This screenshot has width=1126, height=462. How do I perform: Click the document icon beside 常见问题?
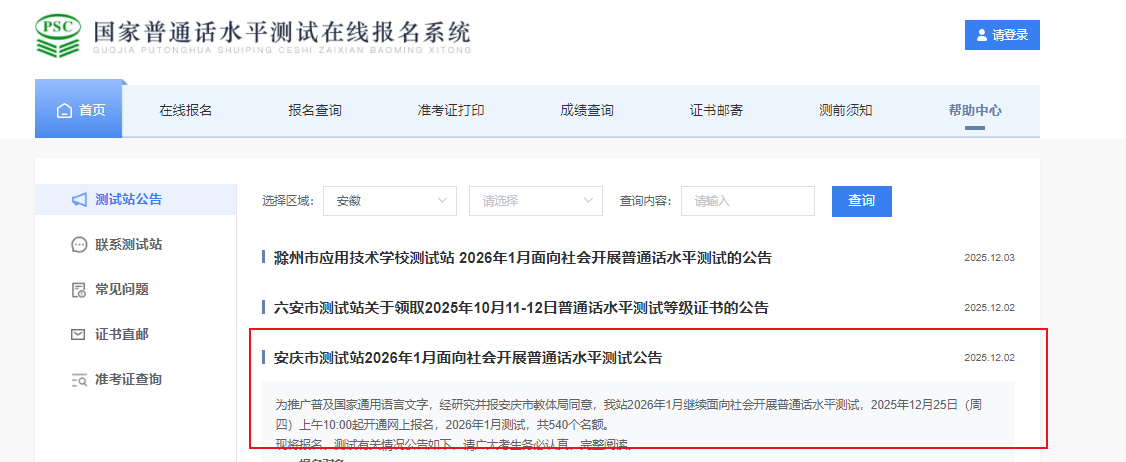click(x=79, y=290)
